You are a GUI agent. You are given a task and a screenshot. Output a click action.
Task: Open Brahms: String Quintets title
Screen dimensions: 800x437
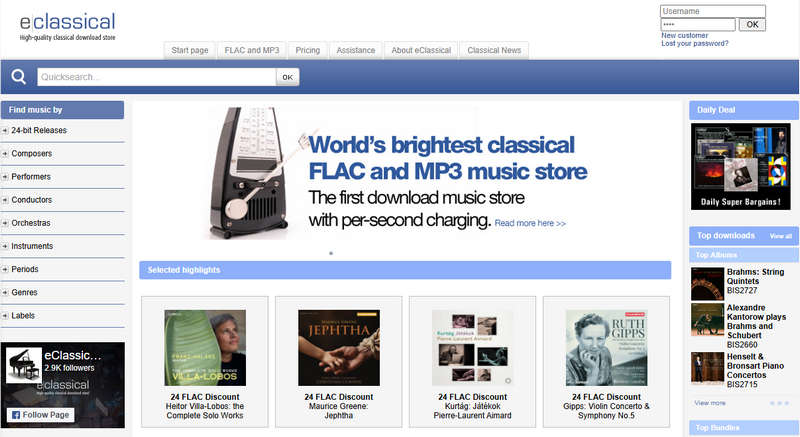tap(756, 276)
